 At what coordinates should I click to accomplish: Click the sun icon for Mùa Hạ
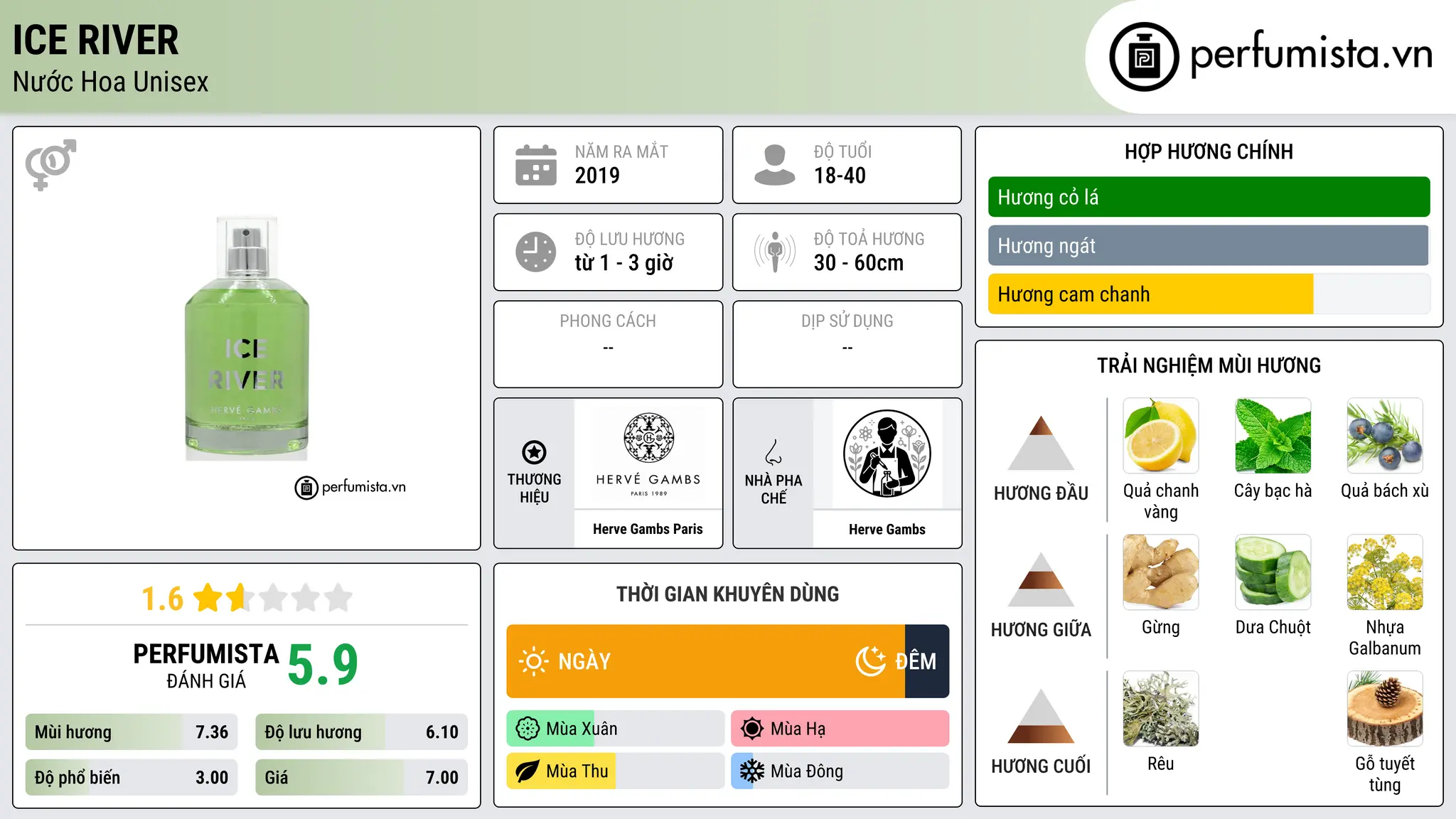click(752, 729)
